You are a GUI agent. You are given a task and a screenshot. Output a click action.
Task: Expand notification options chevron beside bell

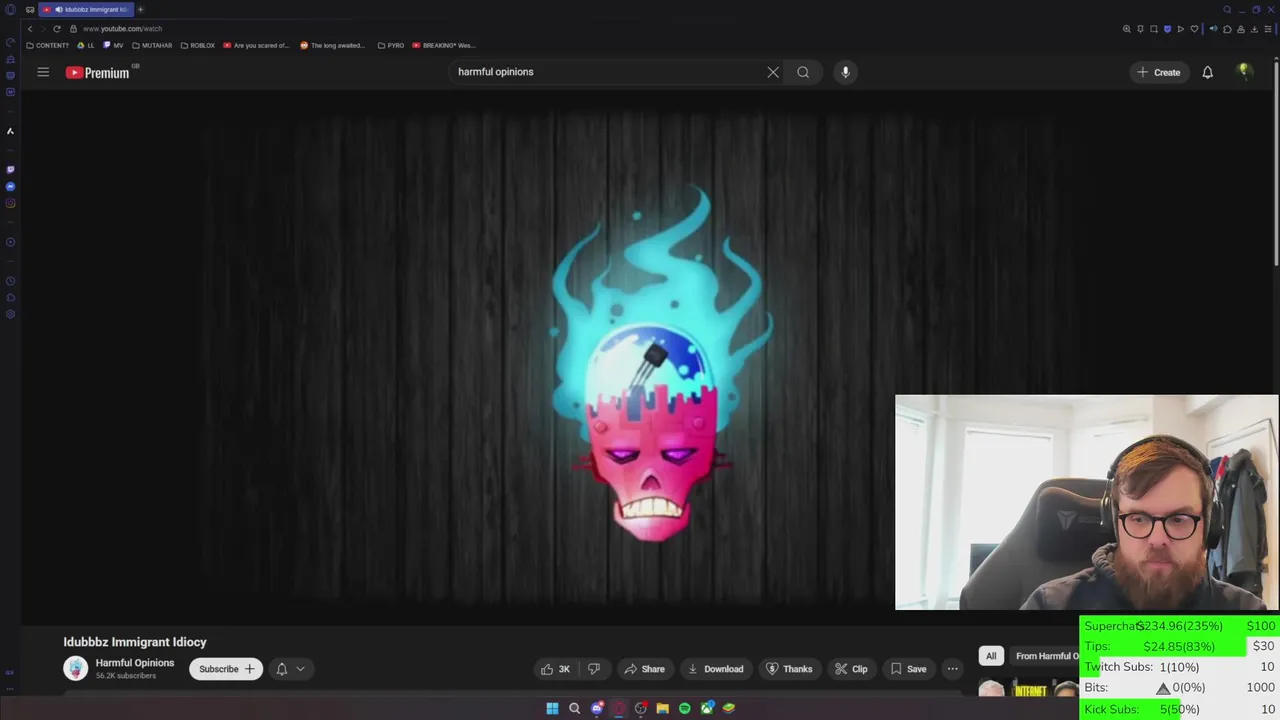300,669
